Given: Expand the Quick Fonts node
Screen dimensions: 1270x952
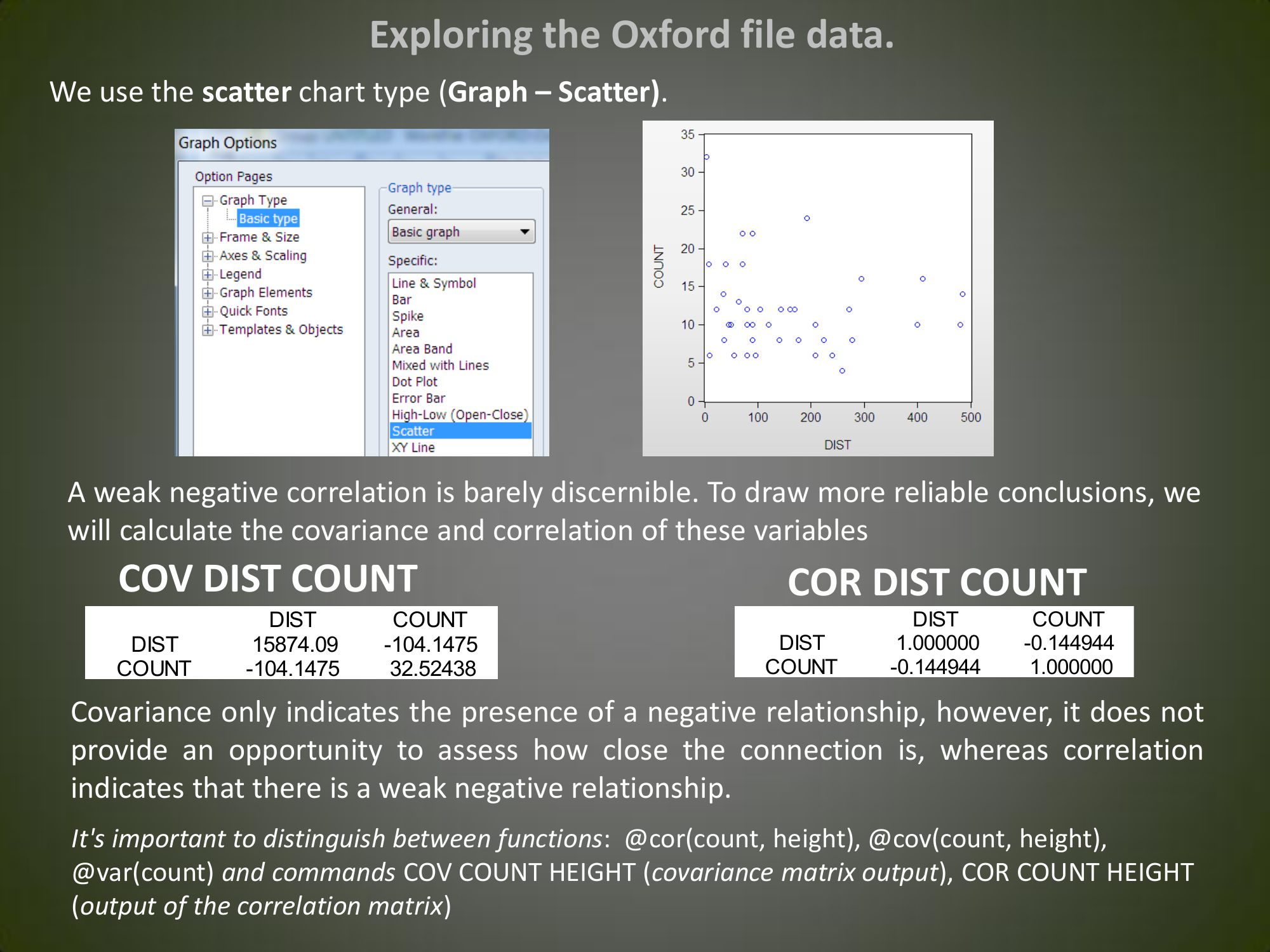Looking at the screenshot, I should pos(207,312).
